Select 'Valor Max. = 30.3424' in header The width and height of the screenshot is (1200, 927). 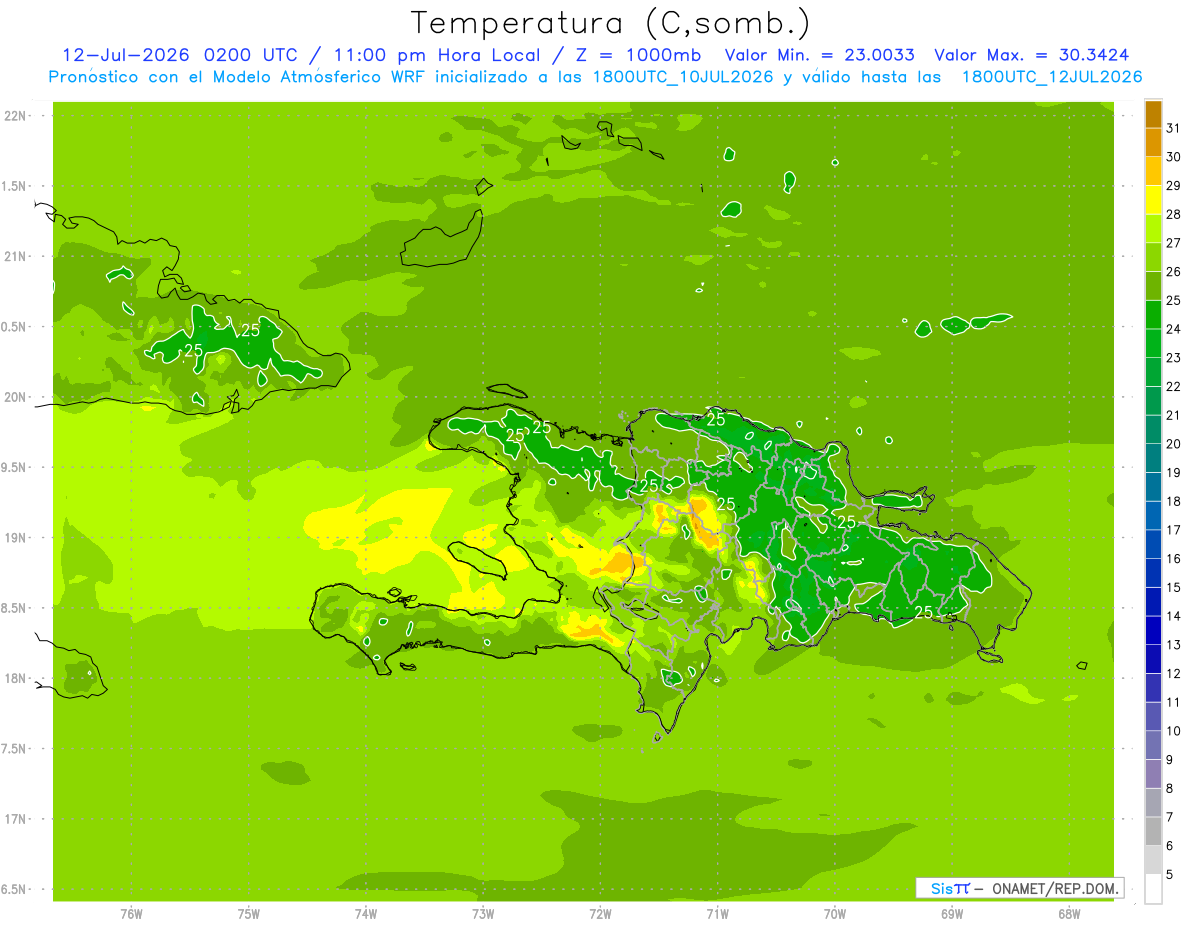1032,55
